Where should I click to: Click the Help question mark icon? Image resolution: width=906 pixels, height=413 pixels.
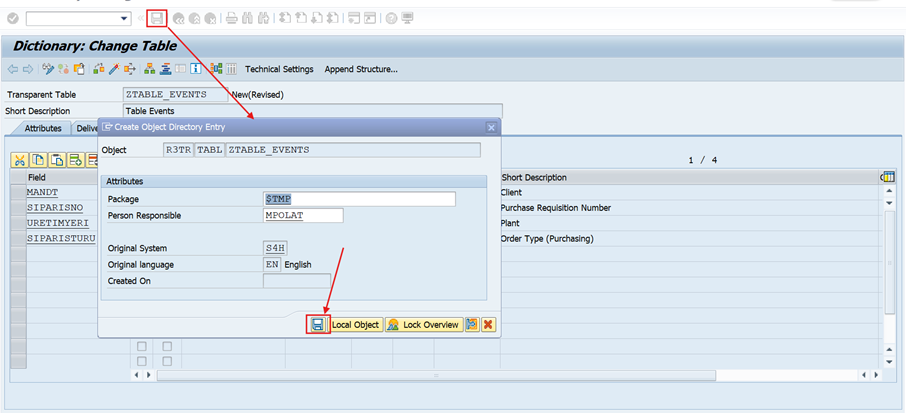click(391, 18)
